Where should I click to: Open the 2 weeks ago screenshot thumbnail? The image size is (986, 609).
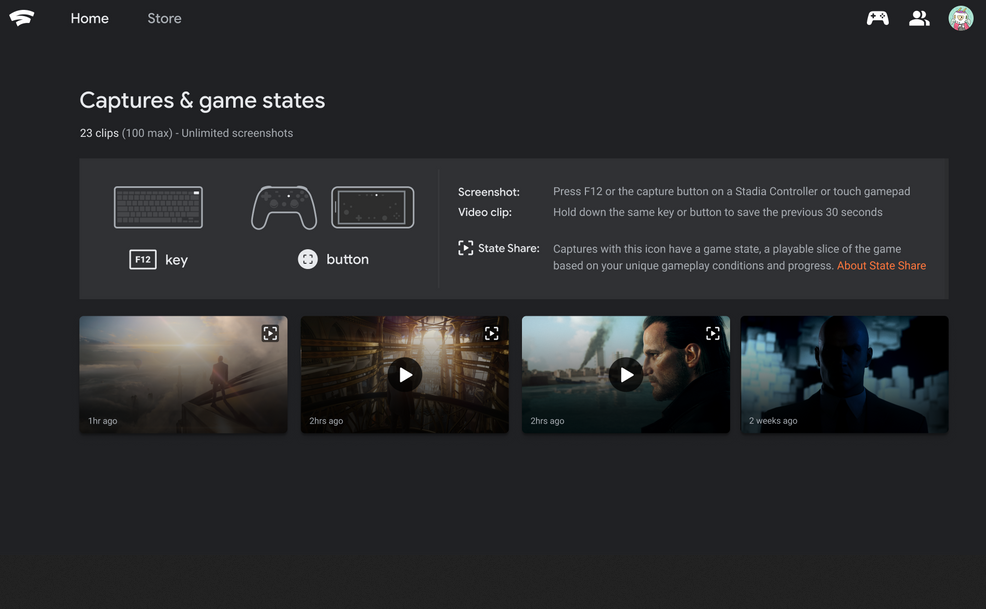(x=845, y=374)
